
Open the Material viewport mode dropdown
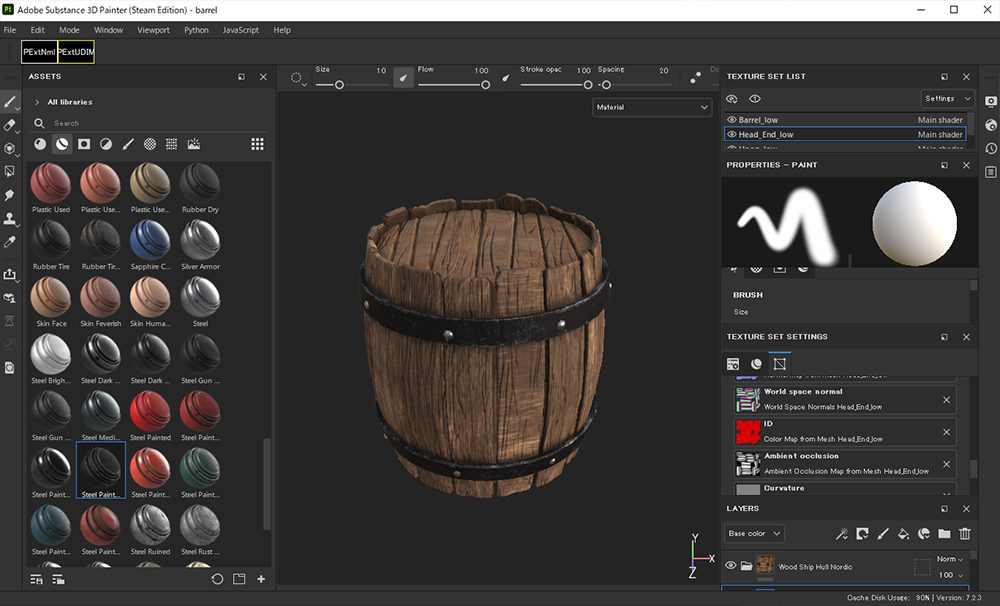point(651,107)
